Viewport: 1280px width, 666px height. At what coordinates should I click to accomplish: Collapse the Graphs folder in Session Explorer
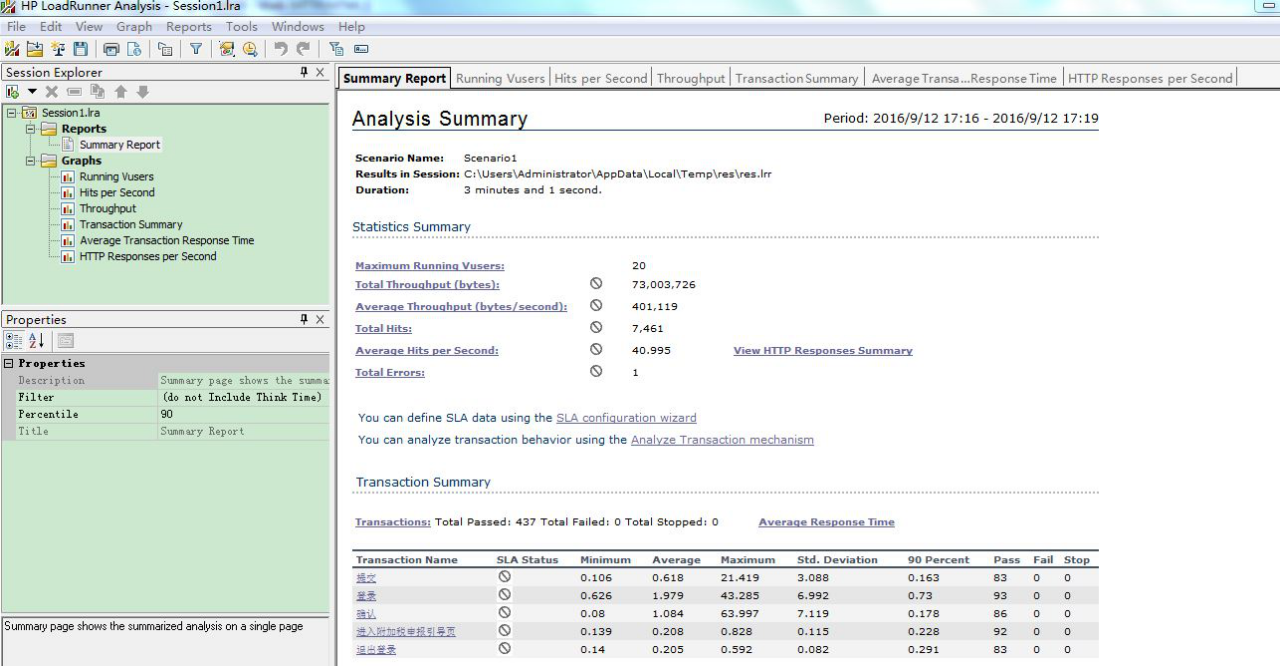pyautogui.click(x=30, y=161)
